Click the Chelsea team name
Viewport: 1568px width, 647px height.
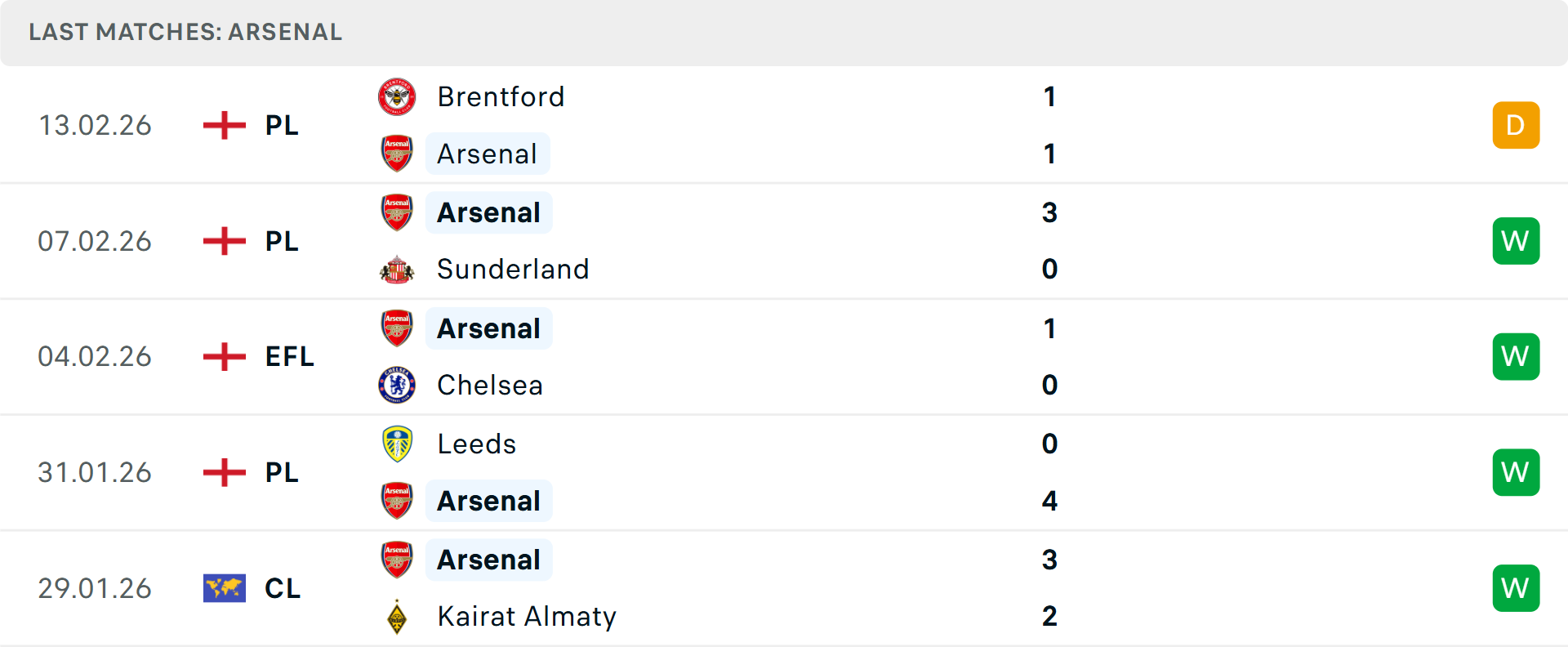489,385
